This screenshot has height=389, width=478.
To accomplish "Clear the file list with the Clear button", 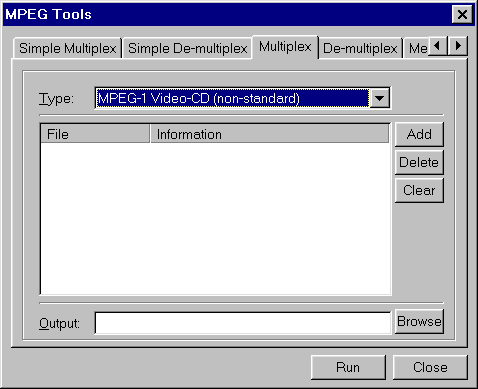I will coord(419,190).
